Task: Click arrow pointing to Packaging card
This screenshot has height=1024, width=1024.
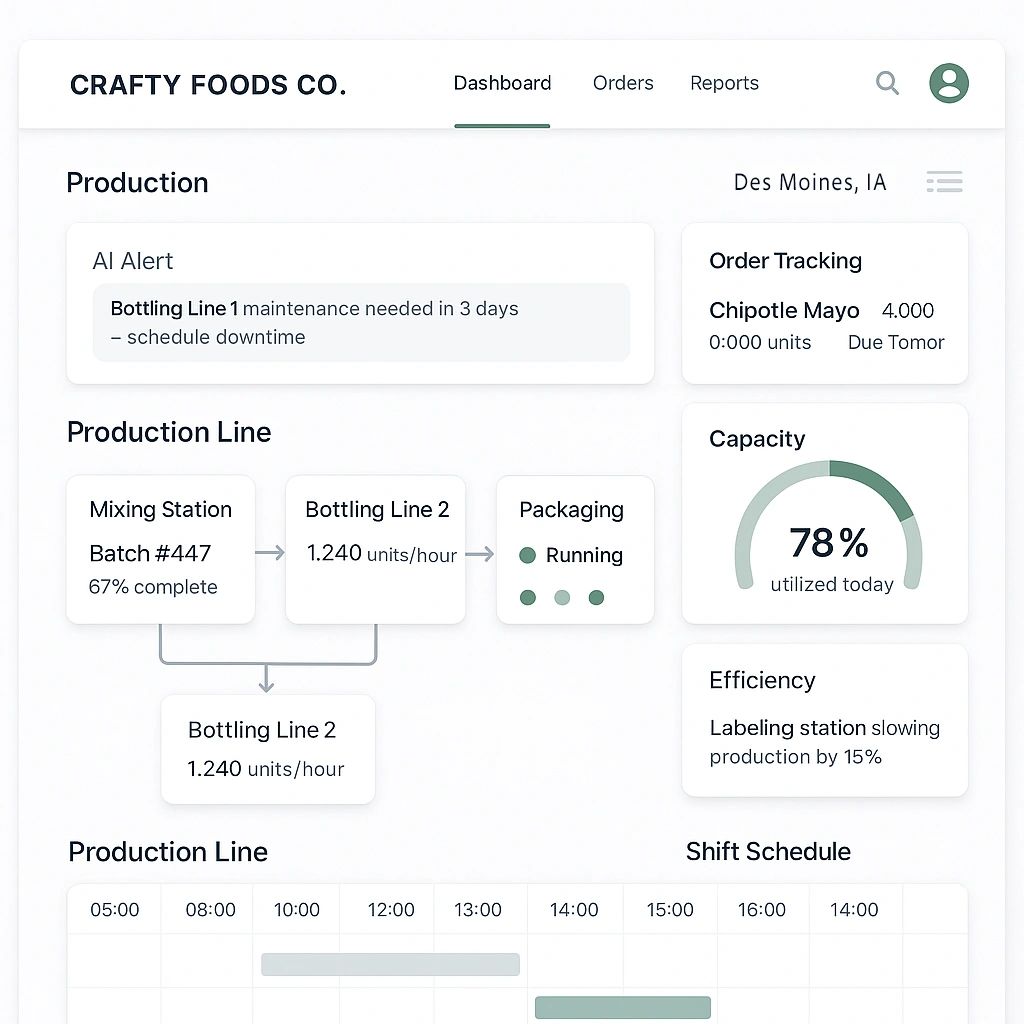Action: [x=480, y=554]
